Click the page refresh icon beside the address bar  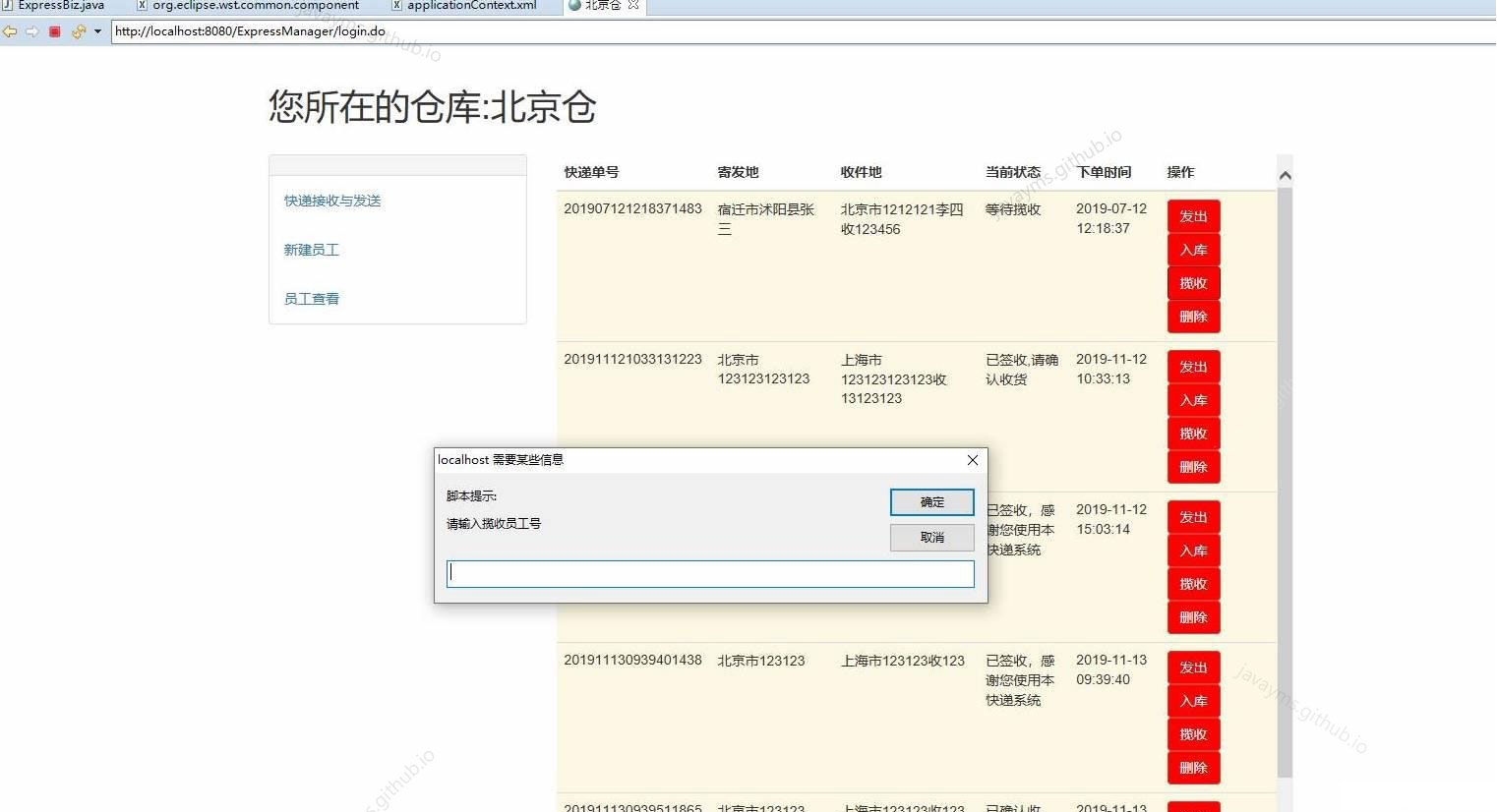pyautogui.click(x=78, y=30)
